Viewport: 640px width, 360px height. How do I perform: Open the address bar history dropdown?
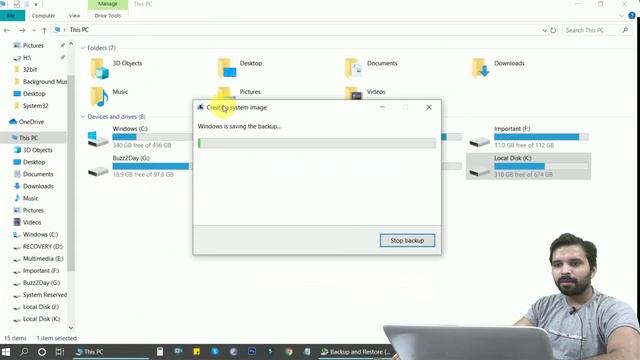click(544, 30)
